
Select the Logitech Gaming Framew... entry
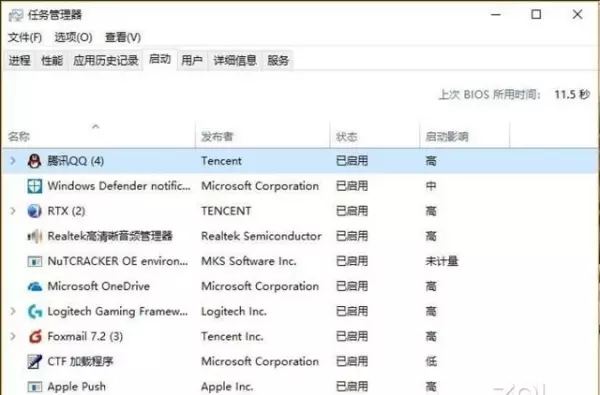point(118,311)
